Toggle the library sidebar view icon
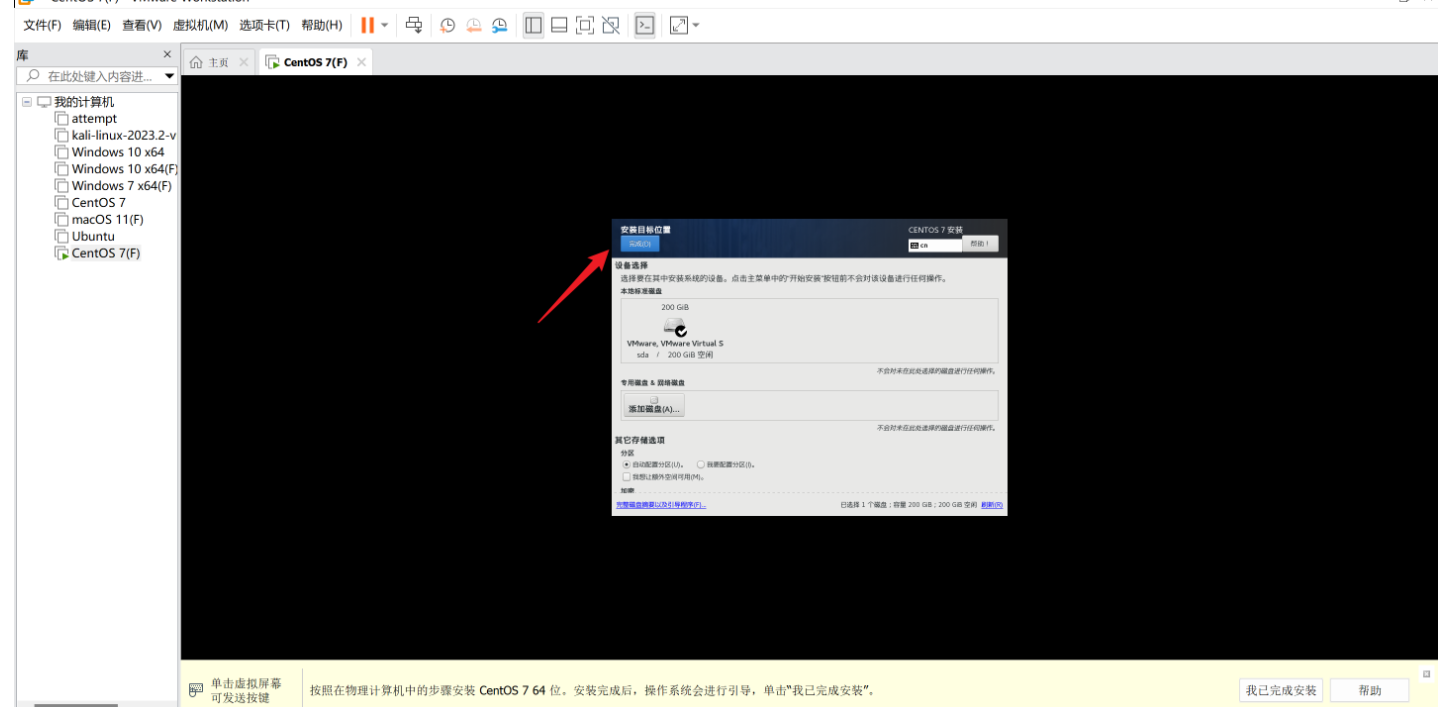The image size is (1438, 707). [534, 25]
